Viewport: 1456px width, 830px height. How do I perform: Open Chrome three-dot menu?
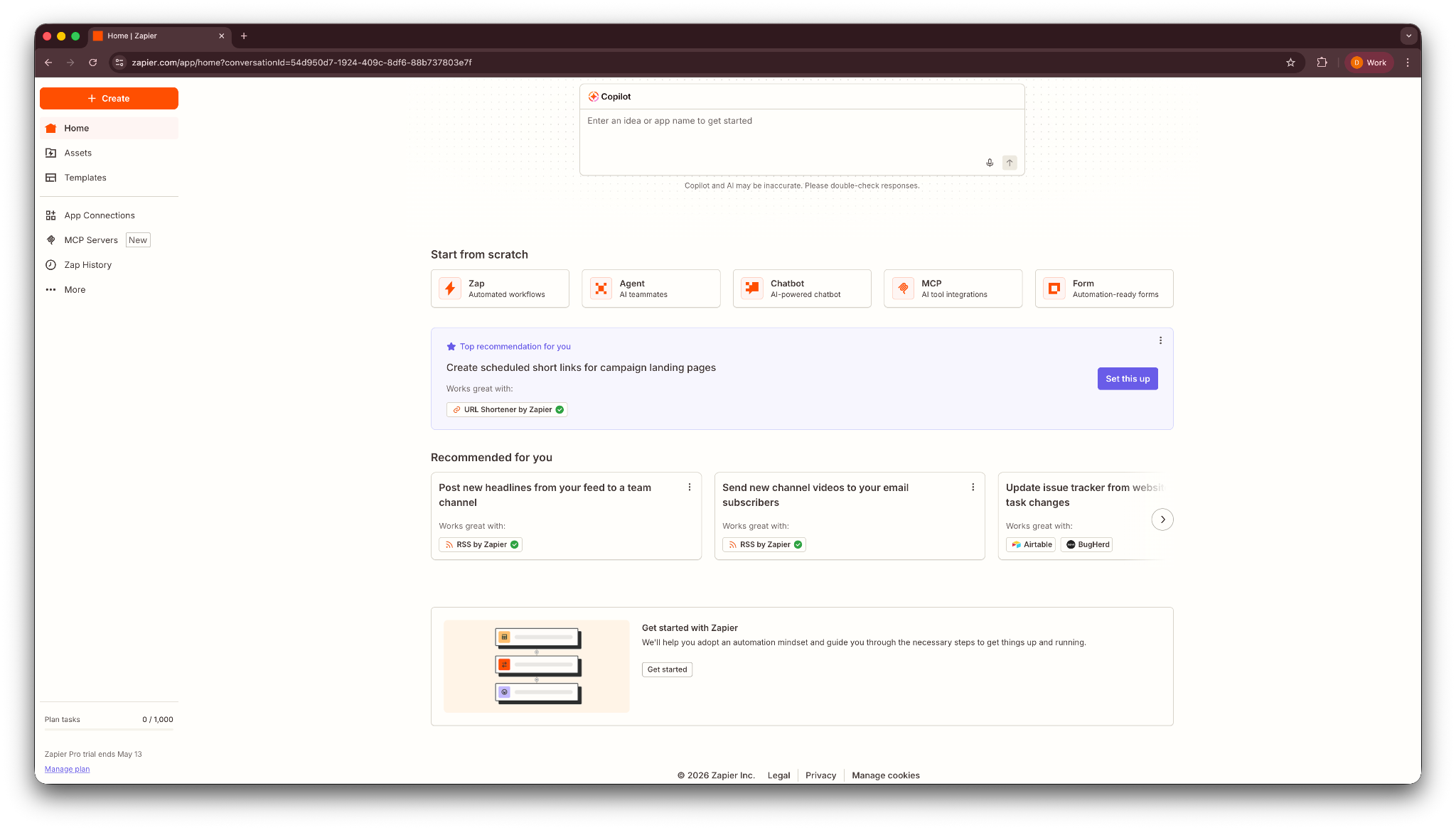pos(1408,63)
